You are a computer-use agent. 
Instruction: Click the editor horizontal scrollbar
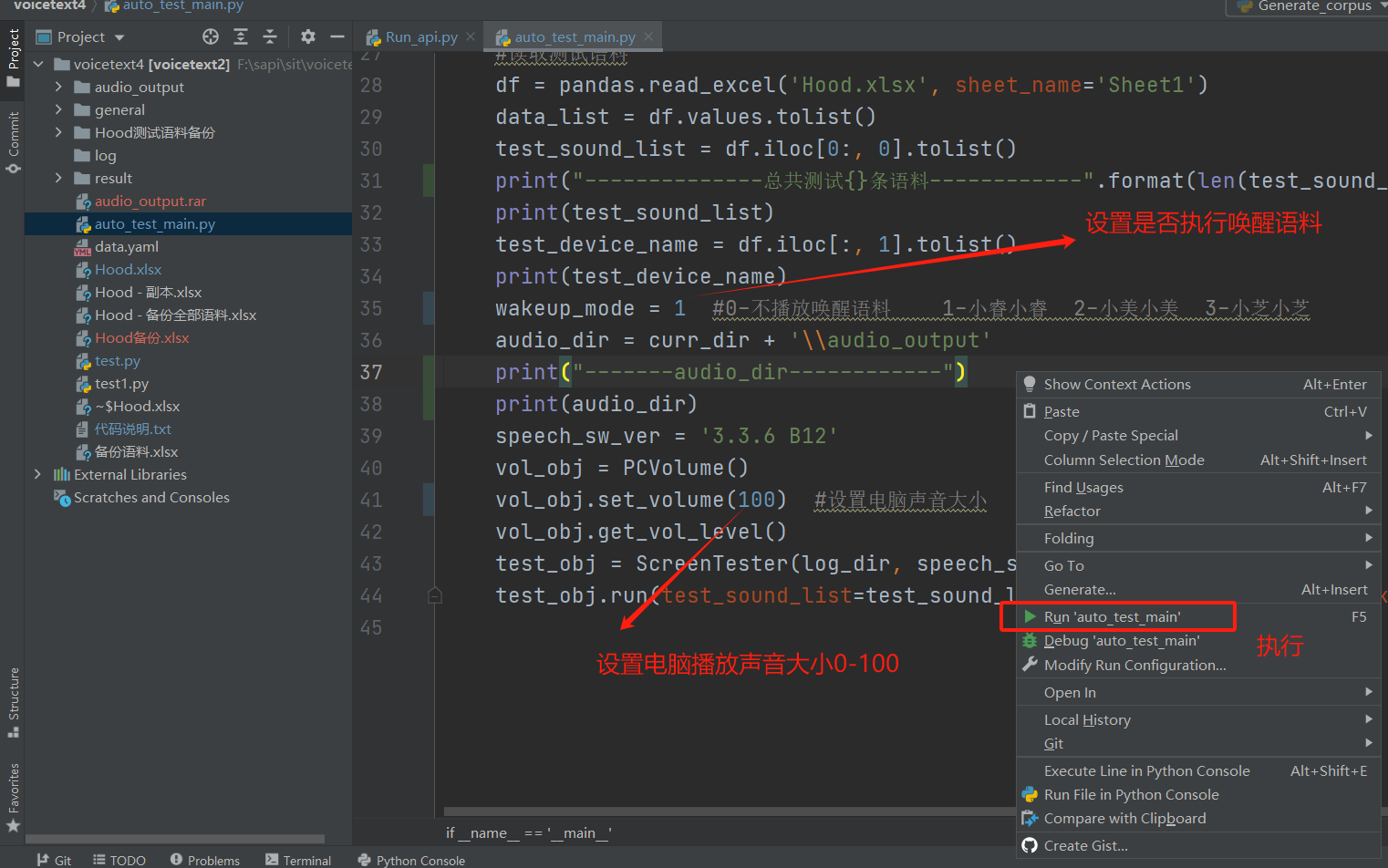[x=730, y=811]
